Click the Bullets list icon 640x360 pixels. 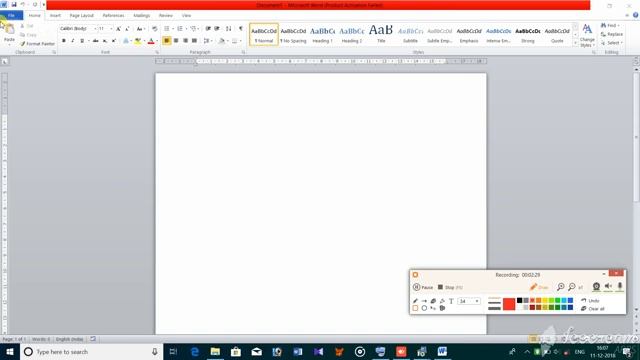coord(167,29)
